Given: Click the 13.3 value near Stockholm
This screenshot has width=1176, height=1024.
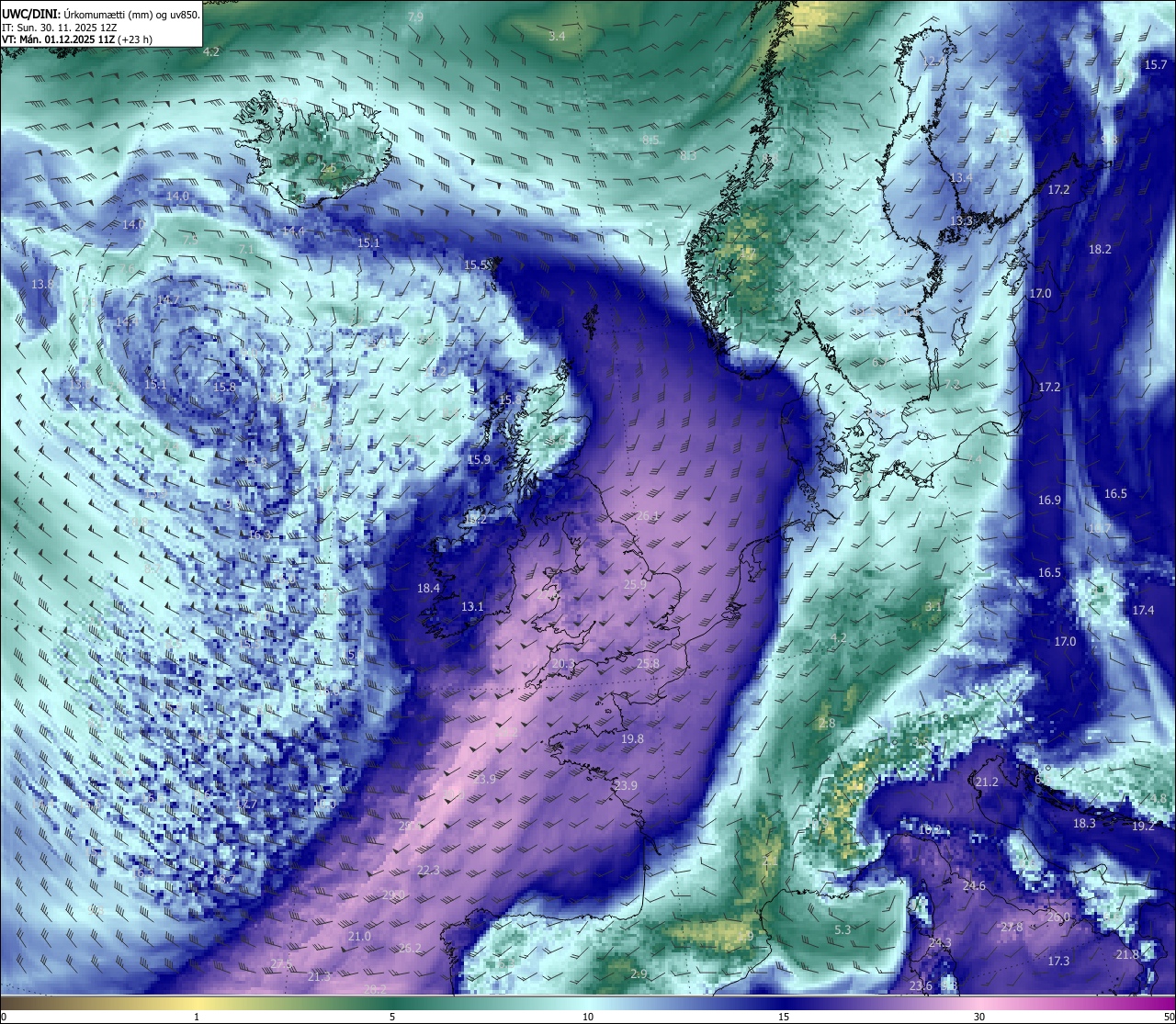Looking at the screenshot, I should point(961,221).
